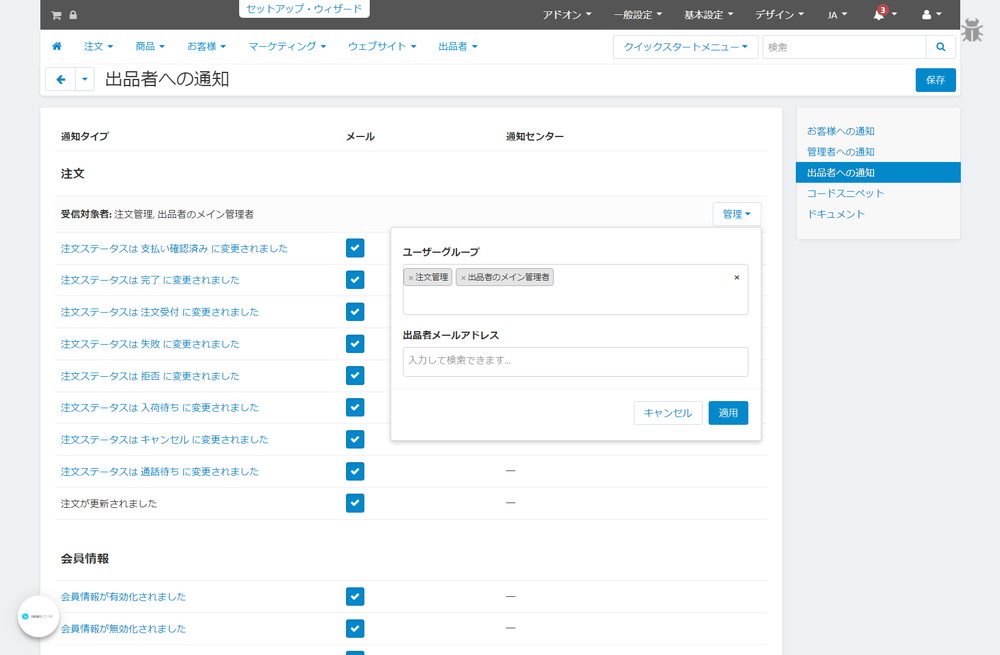Open the JA language dropdown
This screenshot has height=655, width=1000.
837,15
